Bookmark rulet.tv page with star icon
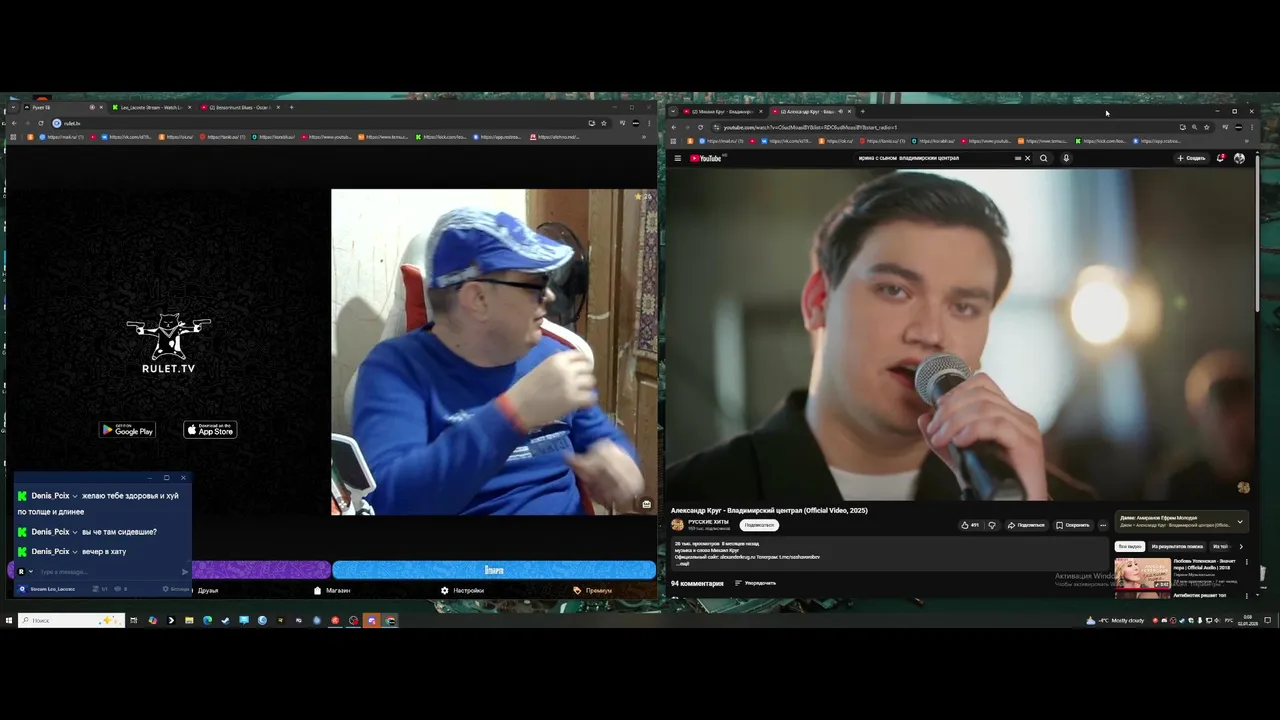Image resolution: width=1280 pixels, height=720 pixels. [604, 123]
